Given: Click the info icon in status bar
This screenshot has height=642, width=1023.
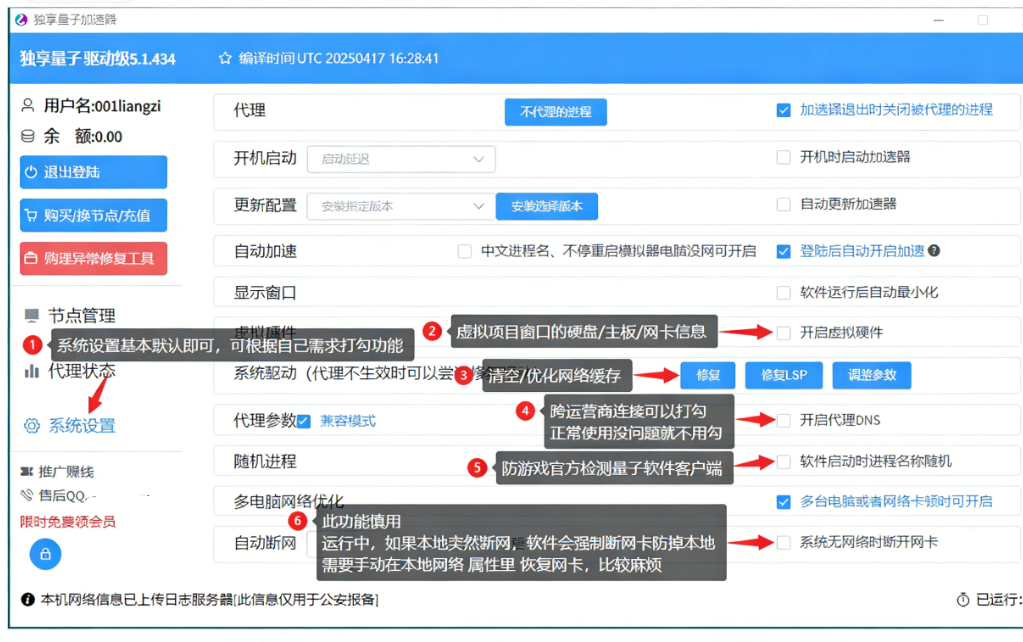Looking at the screenshot, I should pyautogui.click(x=27, y=599).
